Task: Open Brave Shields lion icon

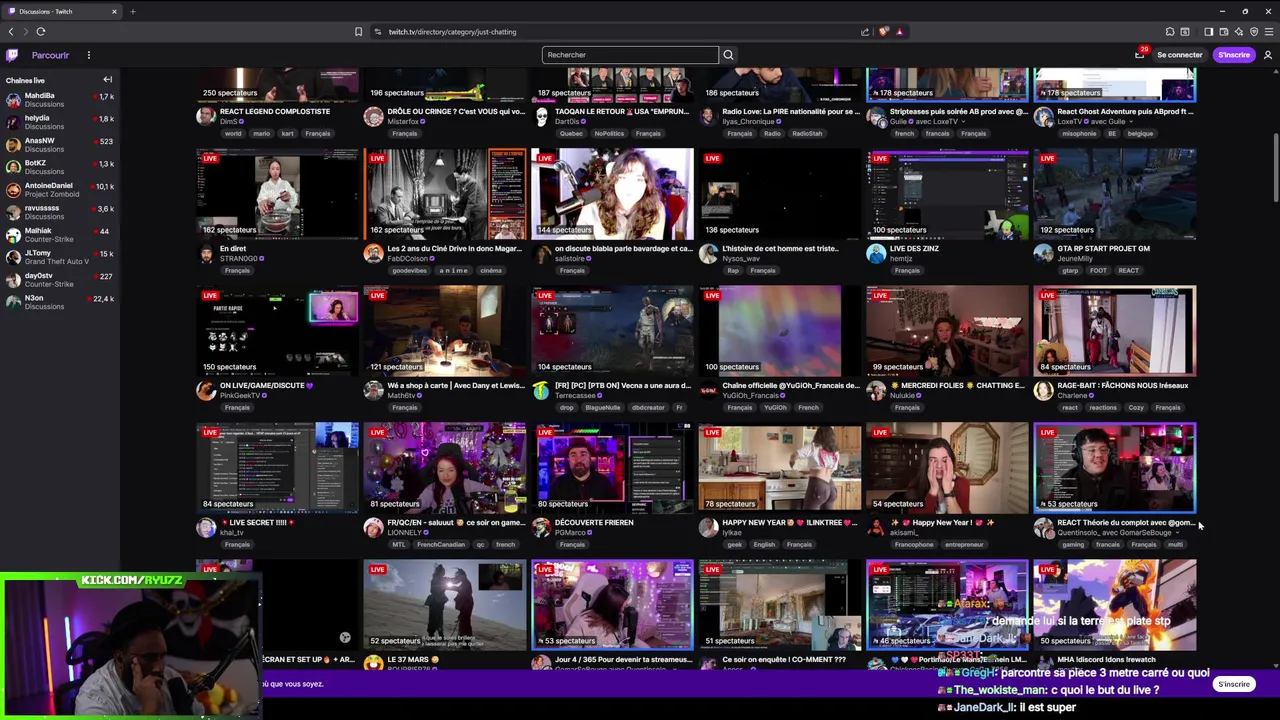Action: pos(883,32)
